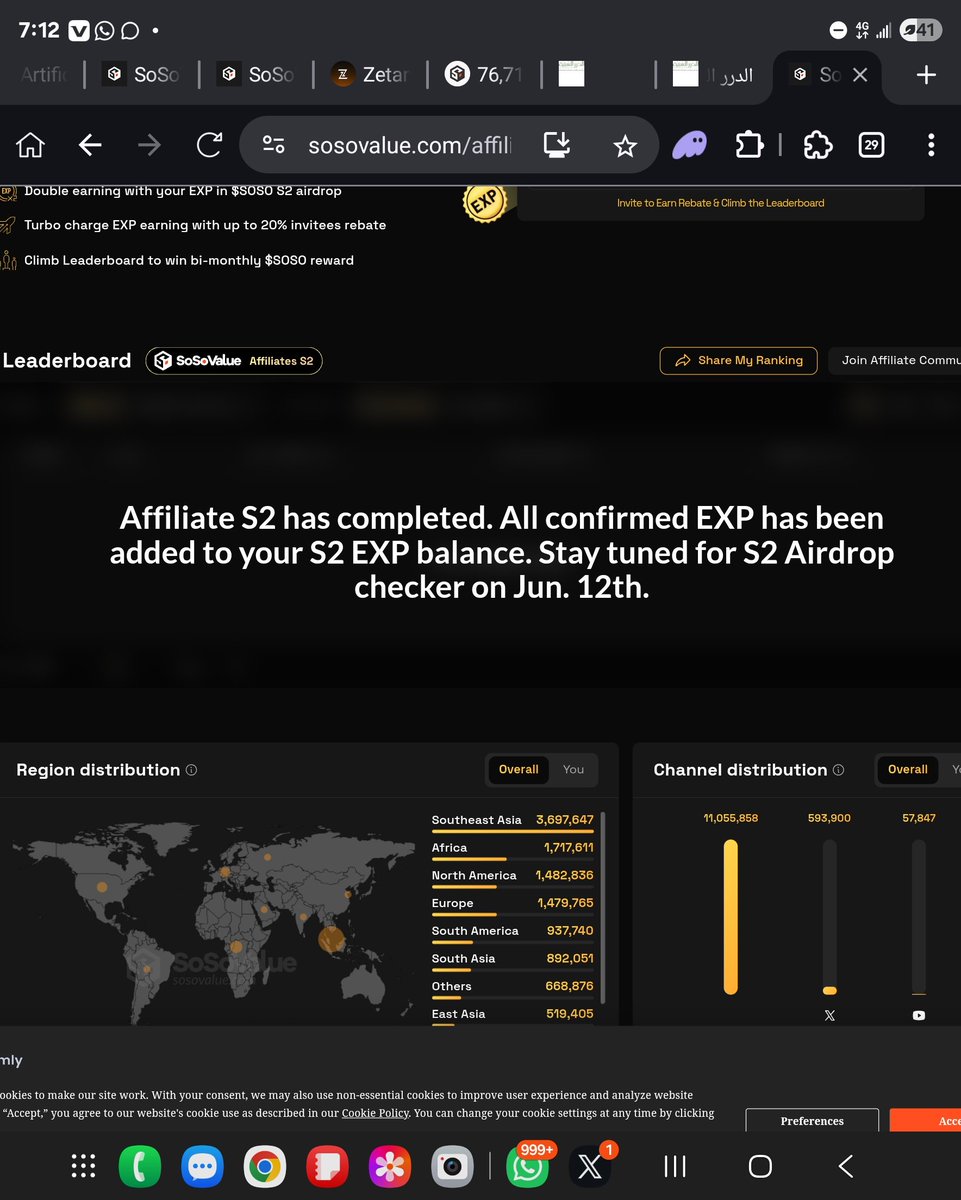The width and height of the screenshot is (961, 1200).
Task: Switch to the Artifi tab
Action: coord(42,74)
